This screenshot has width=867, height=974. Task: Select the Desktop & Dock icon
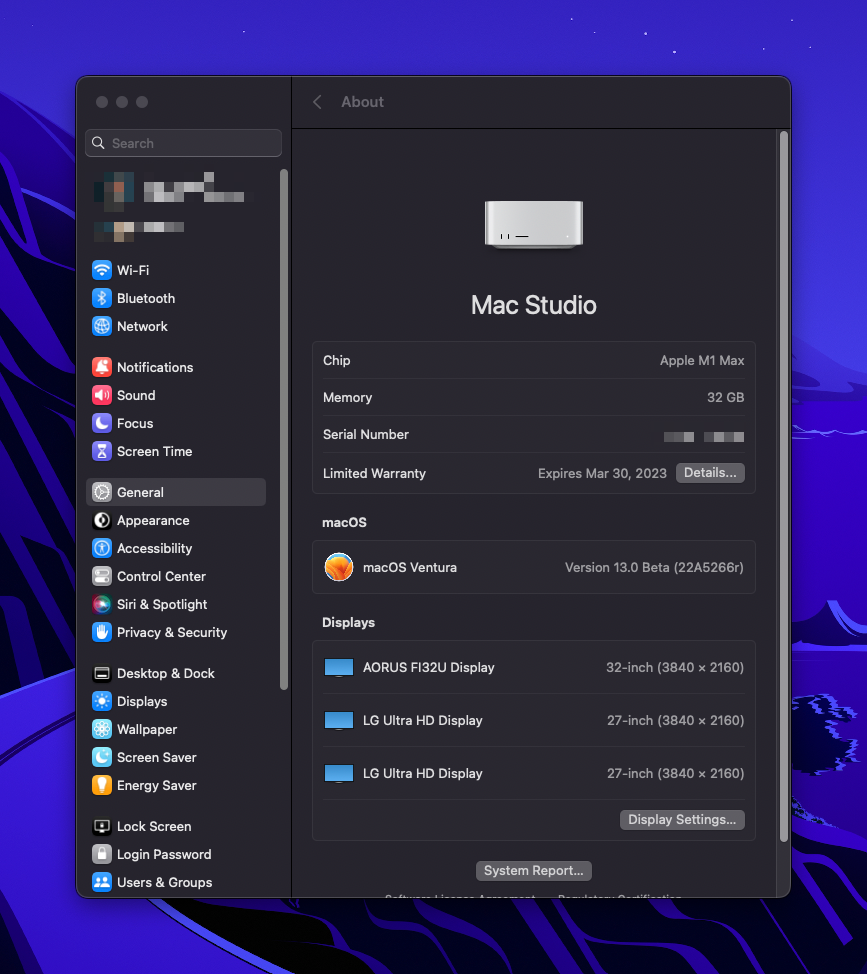coord(102,673)
